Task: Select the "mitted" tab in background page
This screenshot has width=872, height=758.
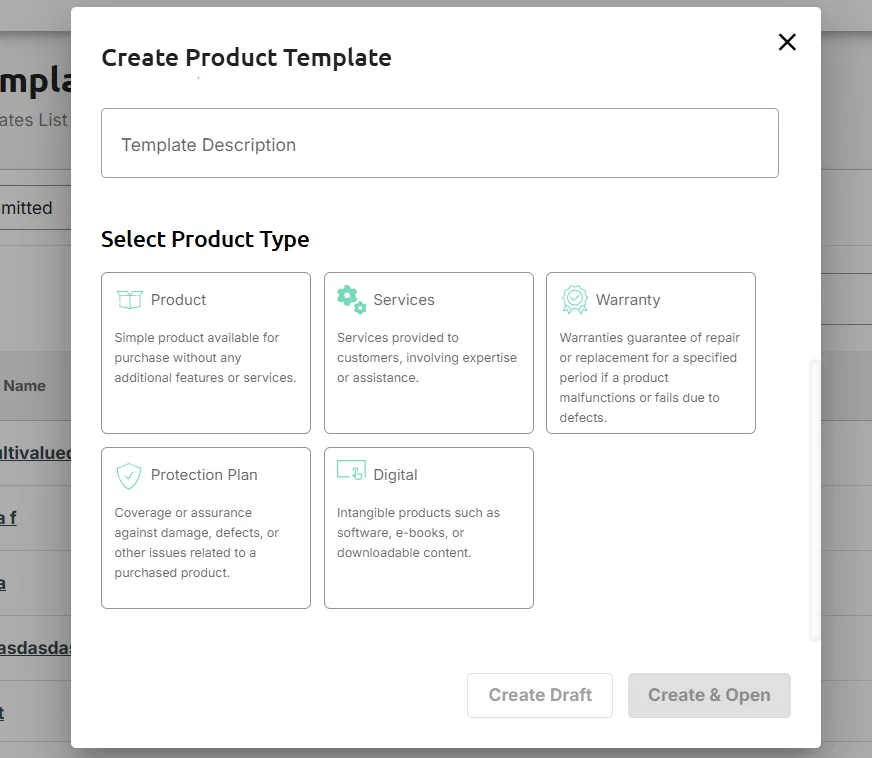Action: point(26,208)
